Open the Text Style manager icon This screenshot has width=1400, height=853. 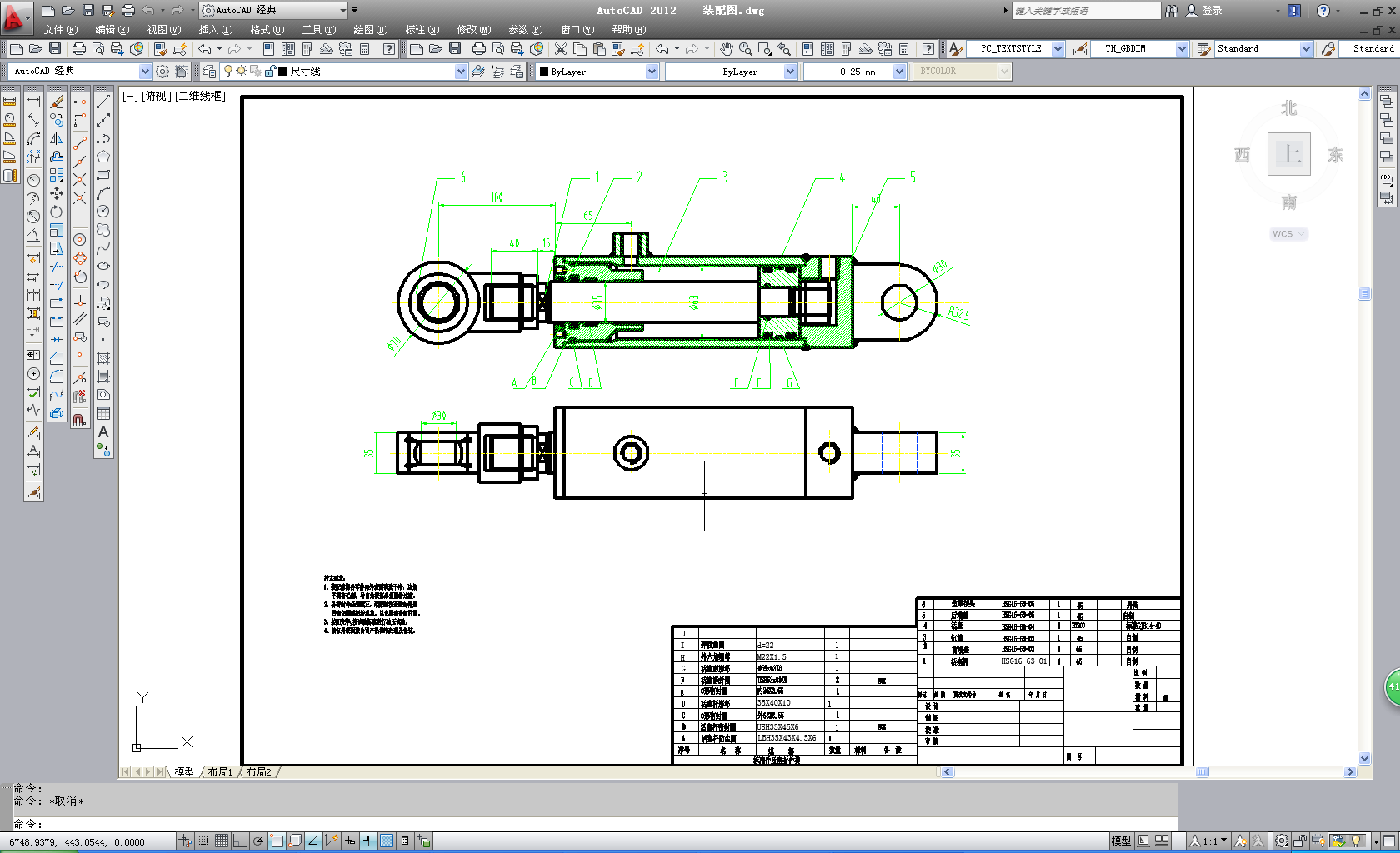[x=956, y=49]
